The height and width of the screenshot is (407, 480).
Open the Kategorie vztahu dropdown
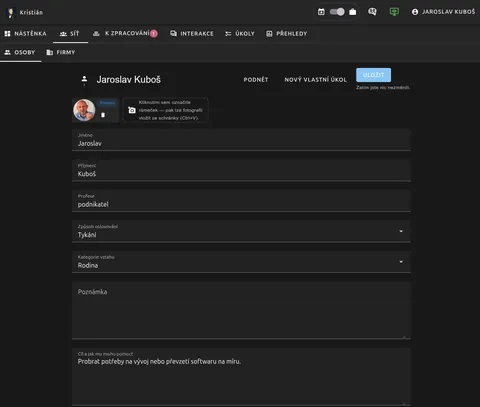click(x=241, y=262)
